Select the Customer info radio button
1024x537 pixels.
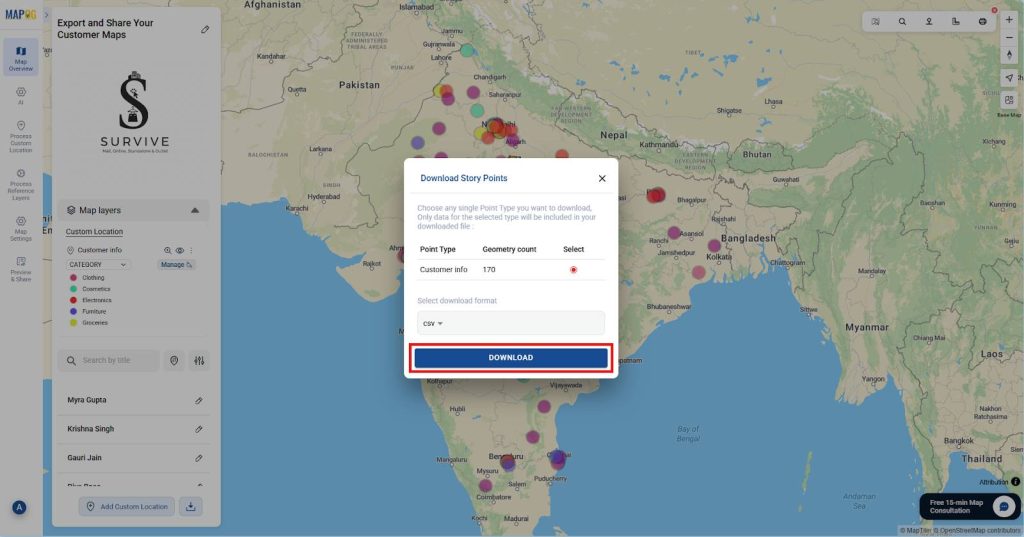[573, 270]
